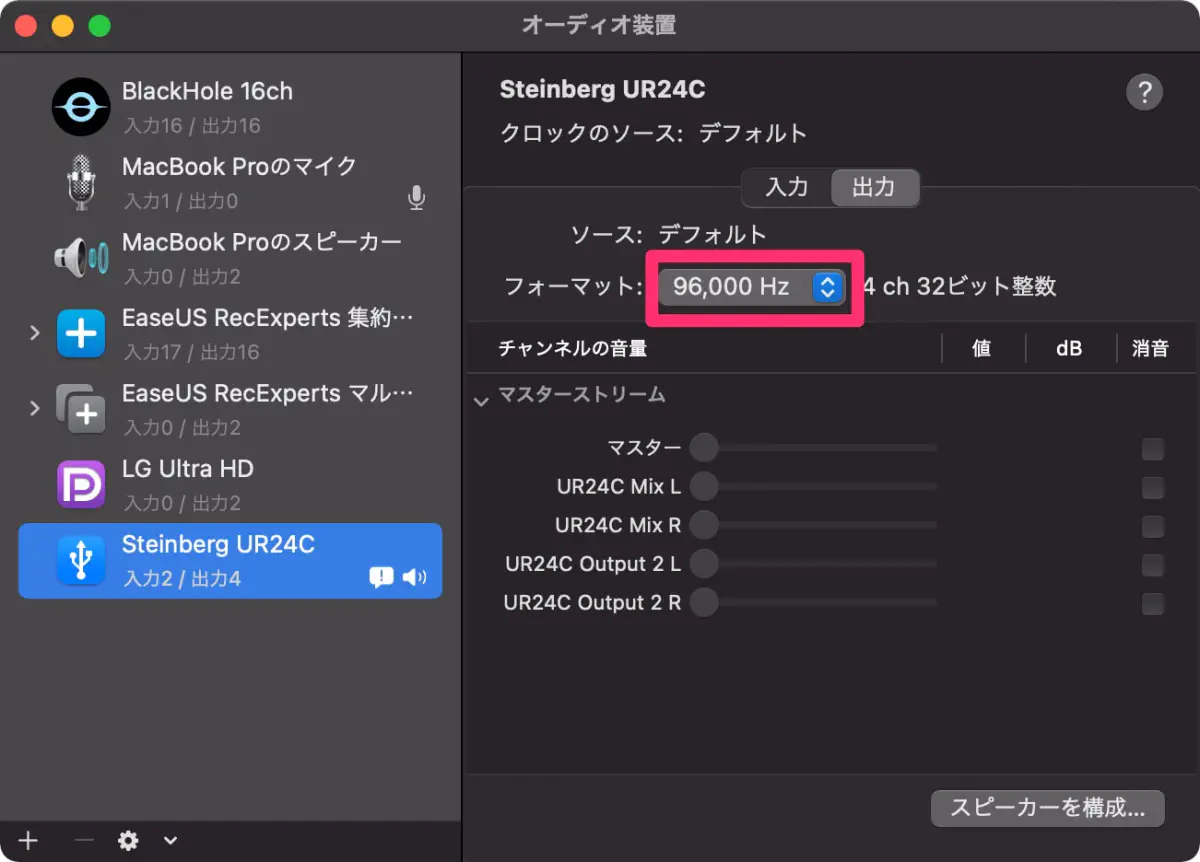The image size is (1200, 862).
Task: Click the plus icon to add device
Action: pos(29,840)
